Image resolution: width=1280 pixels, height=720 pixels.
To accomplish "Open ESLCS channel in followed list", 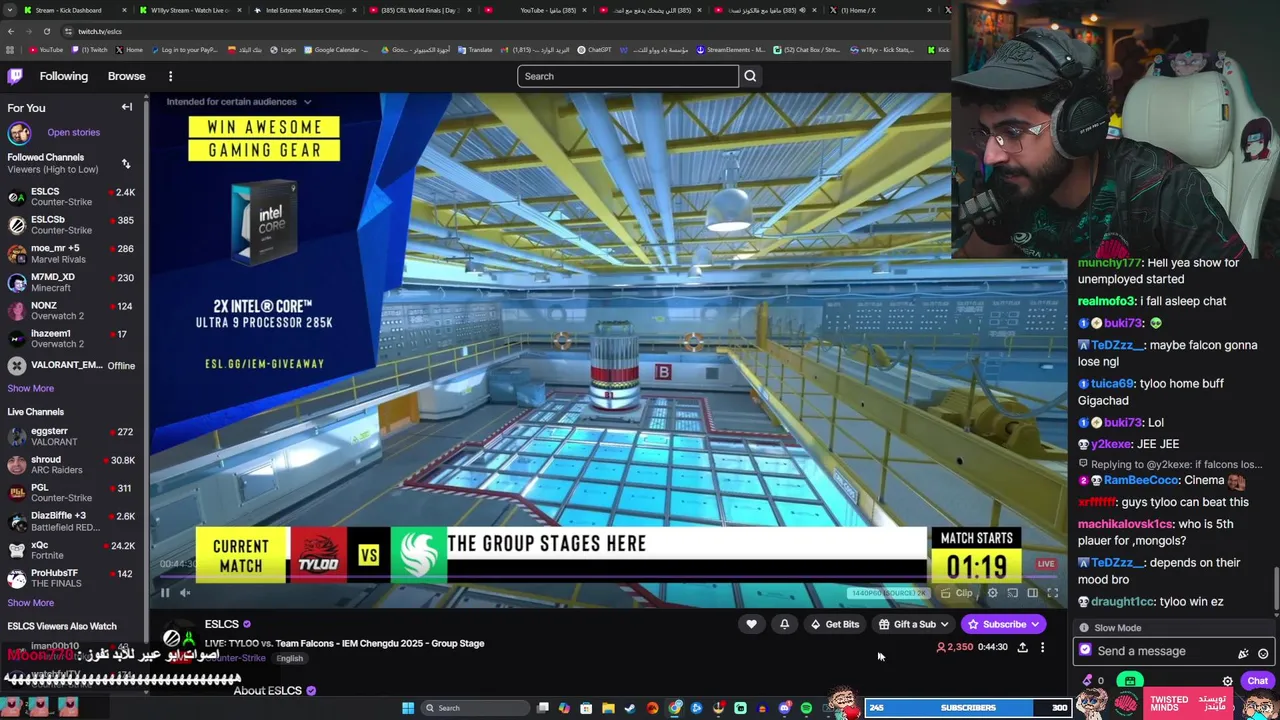I will pos(72,197).
